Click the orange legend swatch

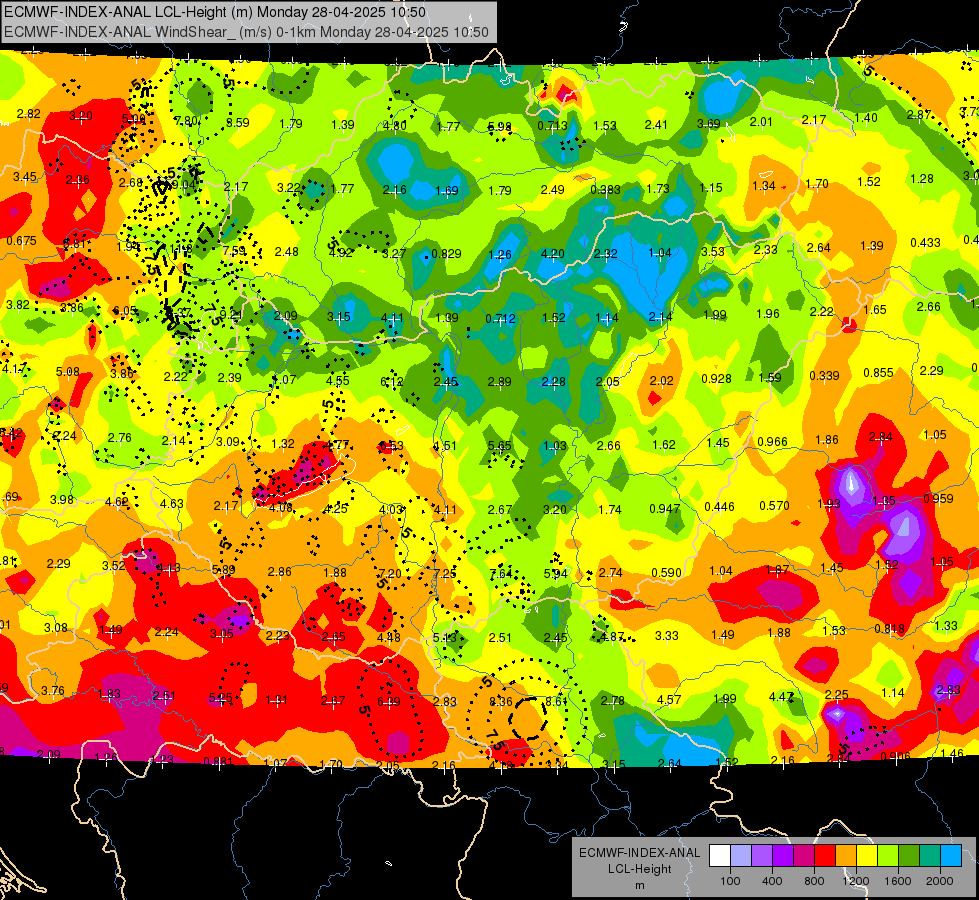click(x=846, y=856)
